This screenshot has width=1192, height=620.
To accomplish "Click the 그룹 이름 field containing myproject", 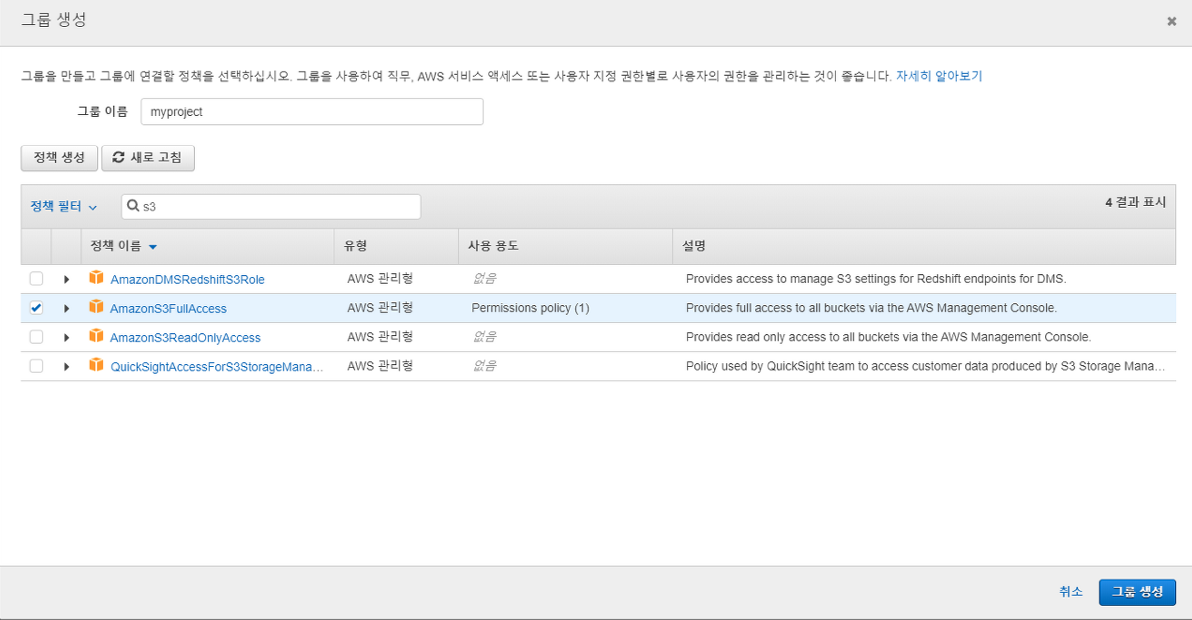I will click(312, 112).
